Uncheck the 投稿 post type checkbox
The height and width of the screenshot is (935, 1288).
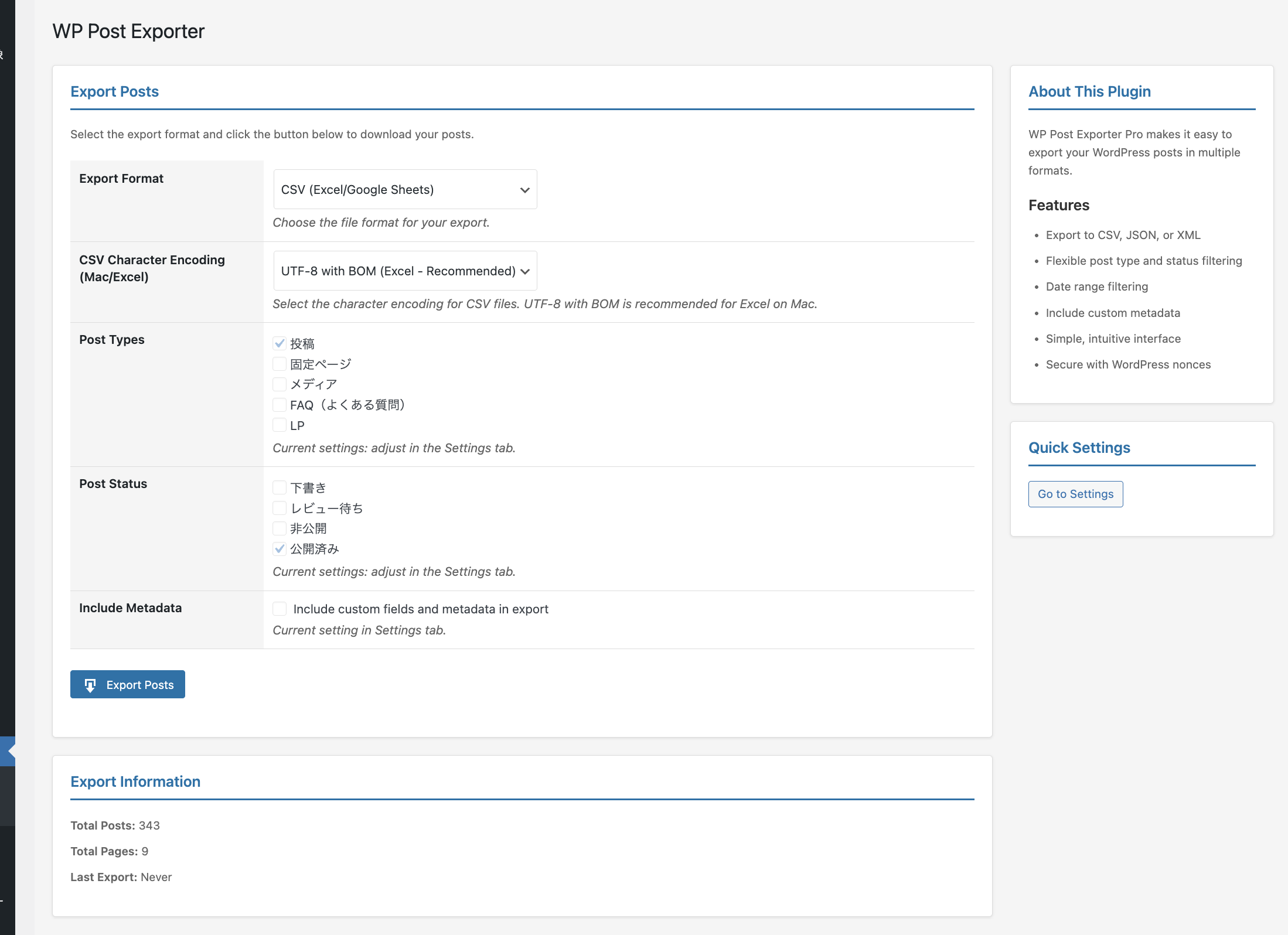point(280,343)
